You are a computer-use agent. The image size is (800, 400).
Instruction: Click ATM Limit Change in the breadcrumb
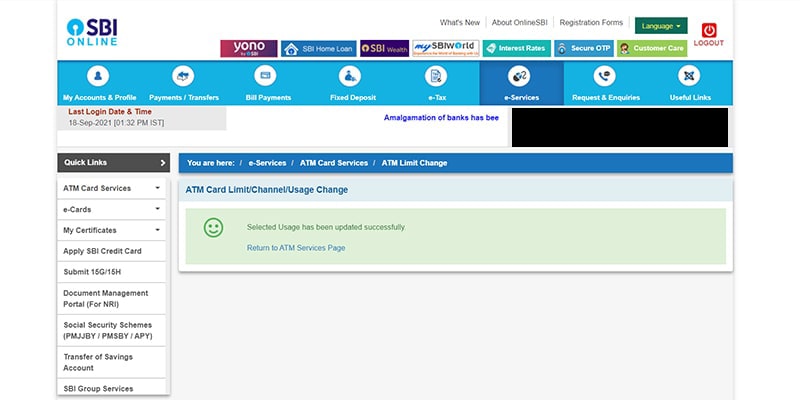click(x=414, y=163)
